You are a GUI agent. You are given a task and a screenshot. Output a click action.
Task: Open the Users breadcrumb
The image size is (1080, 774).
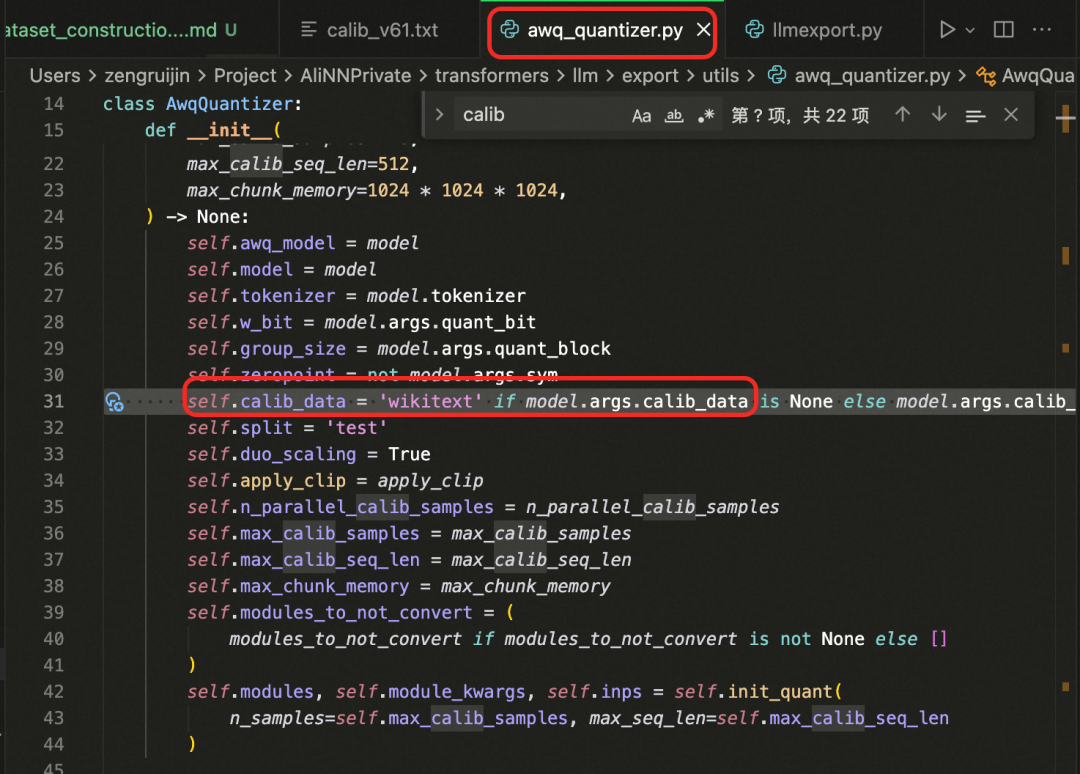(55, 76)
